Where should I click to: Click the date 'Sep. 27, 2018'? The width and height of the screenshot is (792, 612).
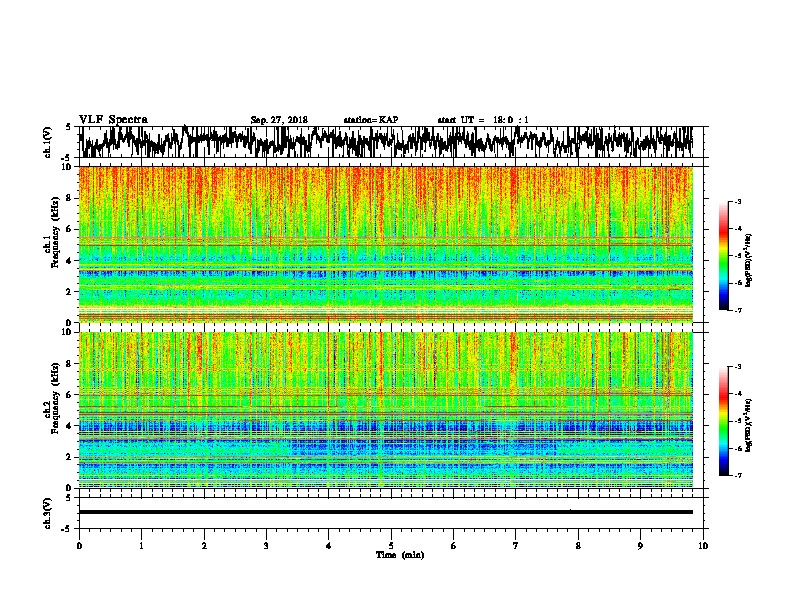click(x=279, y=120)
